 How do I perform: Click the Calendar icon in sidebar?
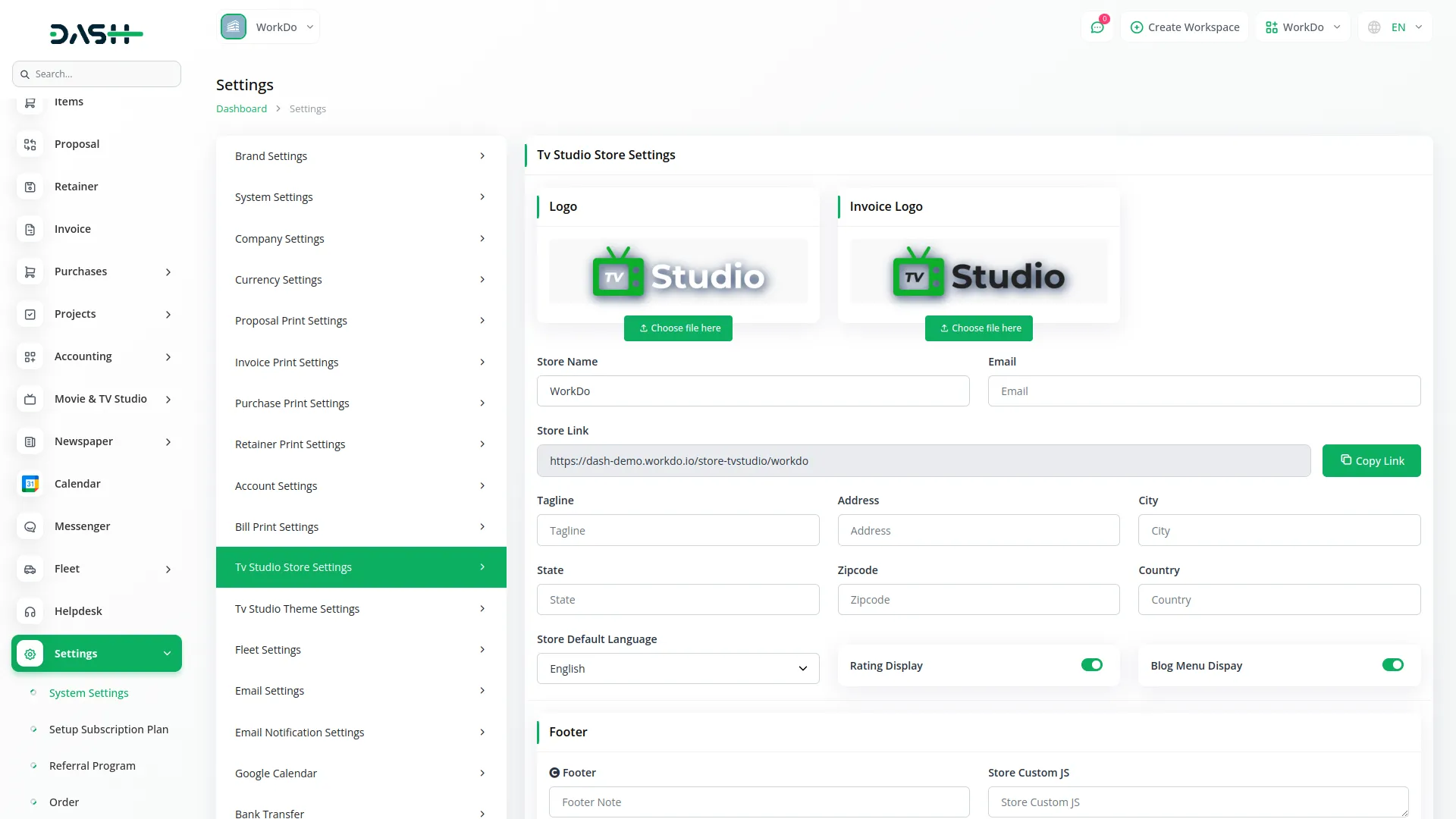pos(30,484)
